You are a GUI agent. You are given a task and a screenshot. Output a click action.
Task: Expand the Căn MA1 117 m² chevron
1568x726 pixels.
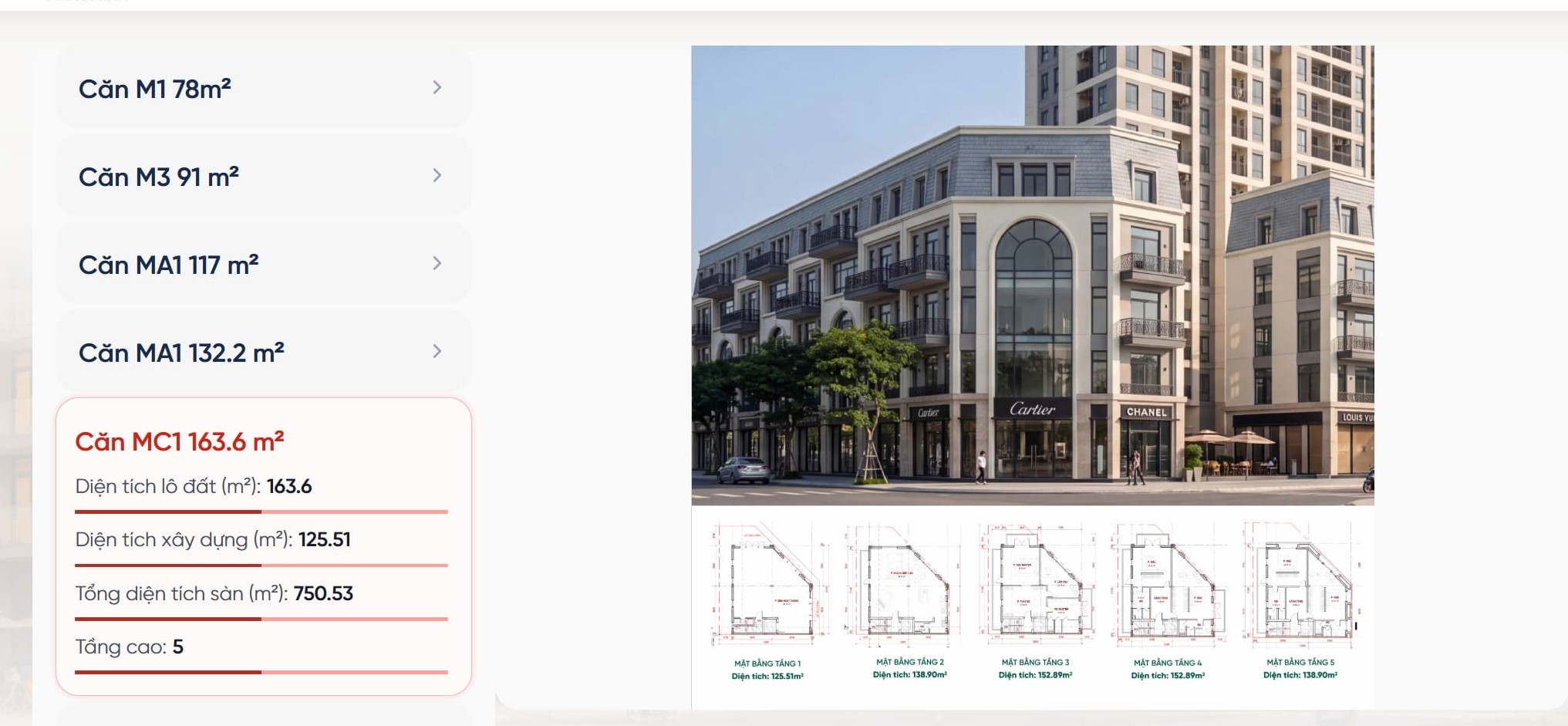[437, 264]
